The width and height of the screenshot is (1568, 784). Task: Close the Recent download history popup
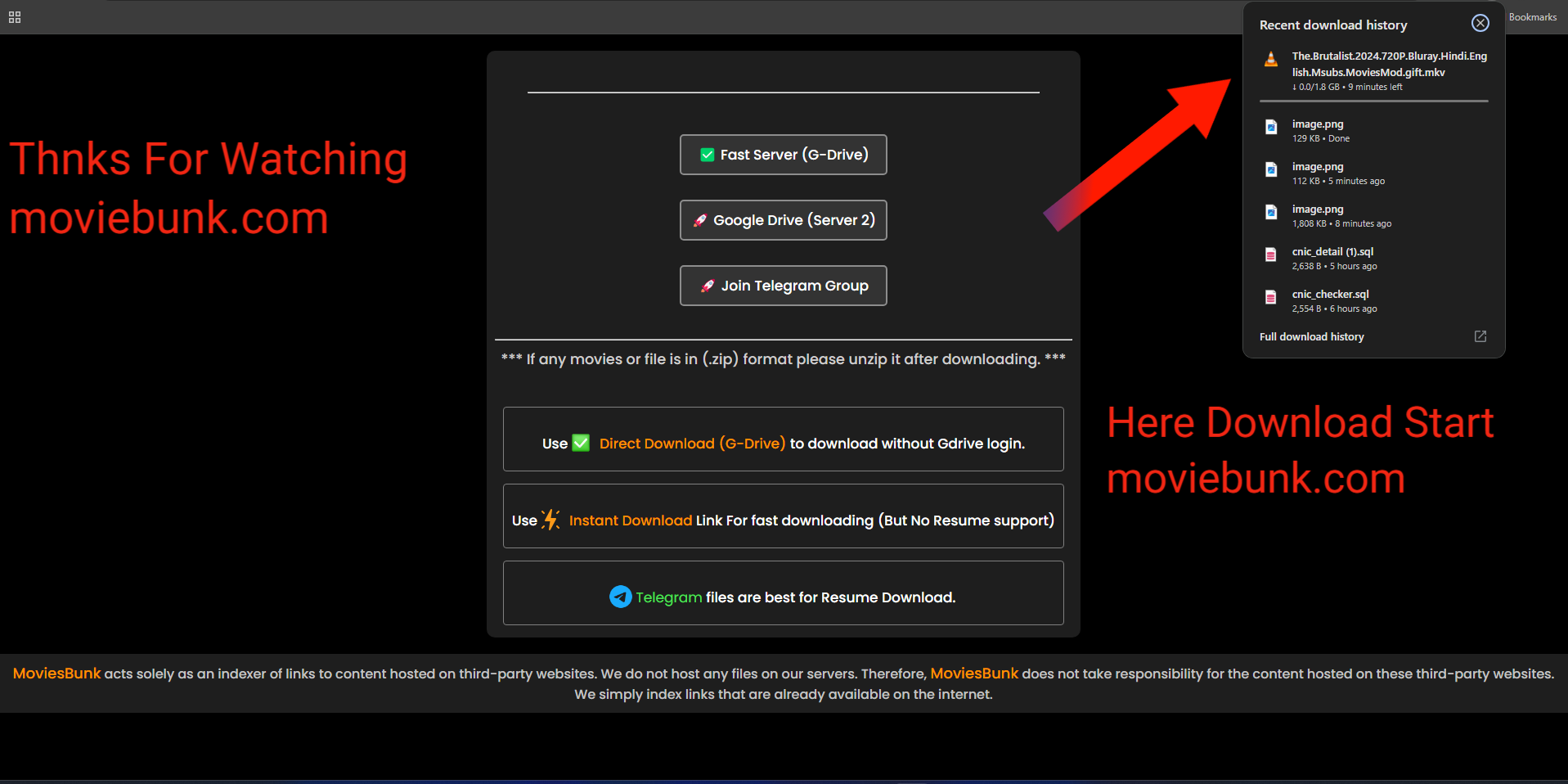pos(1480,23)
